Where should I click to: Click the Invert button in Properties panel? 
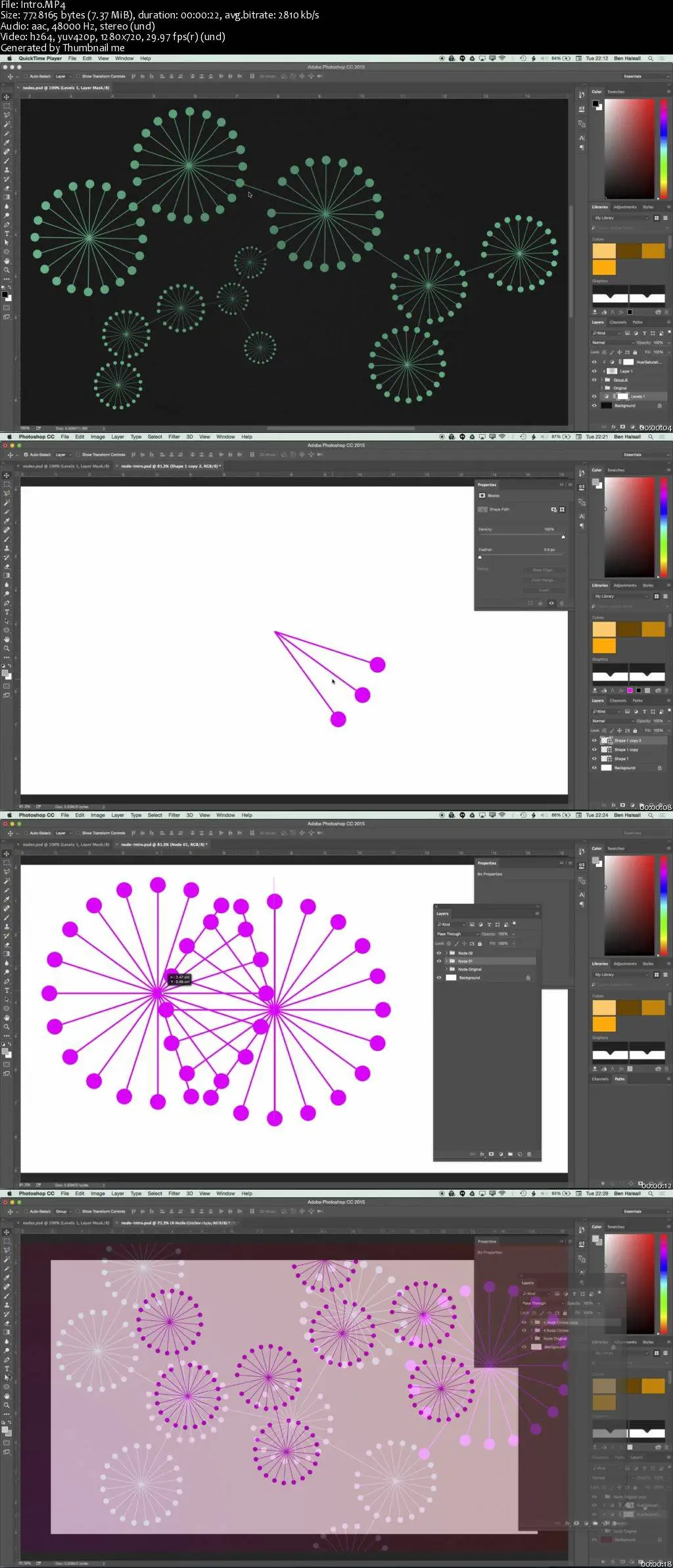click(543, 590)
